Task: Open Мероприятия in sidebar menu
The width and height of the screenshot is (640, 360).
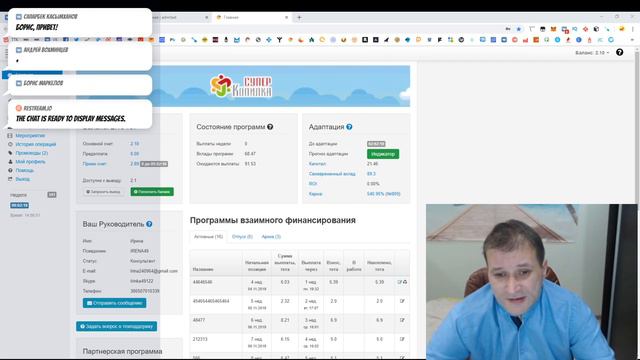Action: [30, 136]
